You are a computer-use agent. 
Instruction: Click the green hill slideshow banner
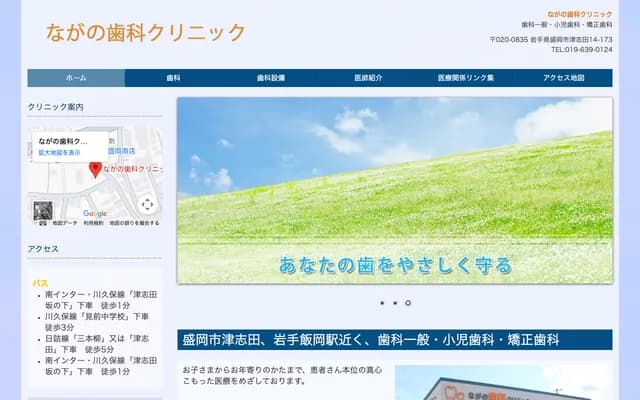pyautogui.click(x=394, y=190)
